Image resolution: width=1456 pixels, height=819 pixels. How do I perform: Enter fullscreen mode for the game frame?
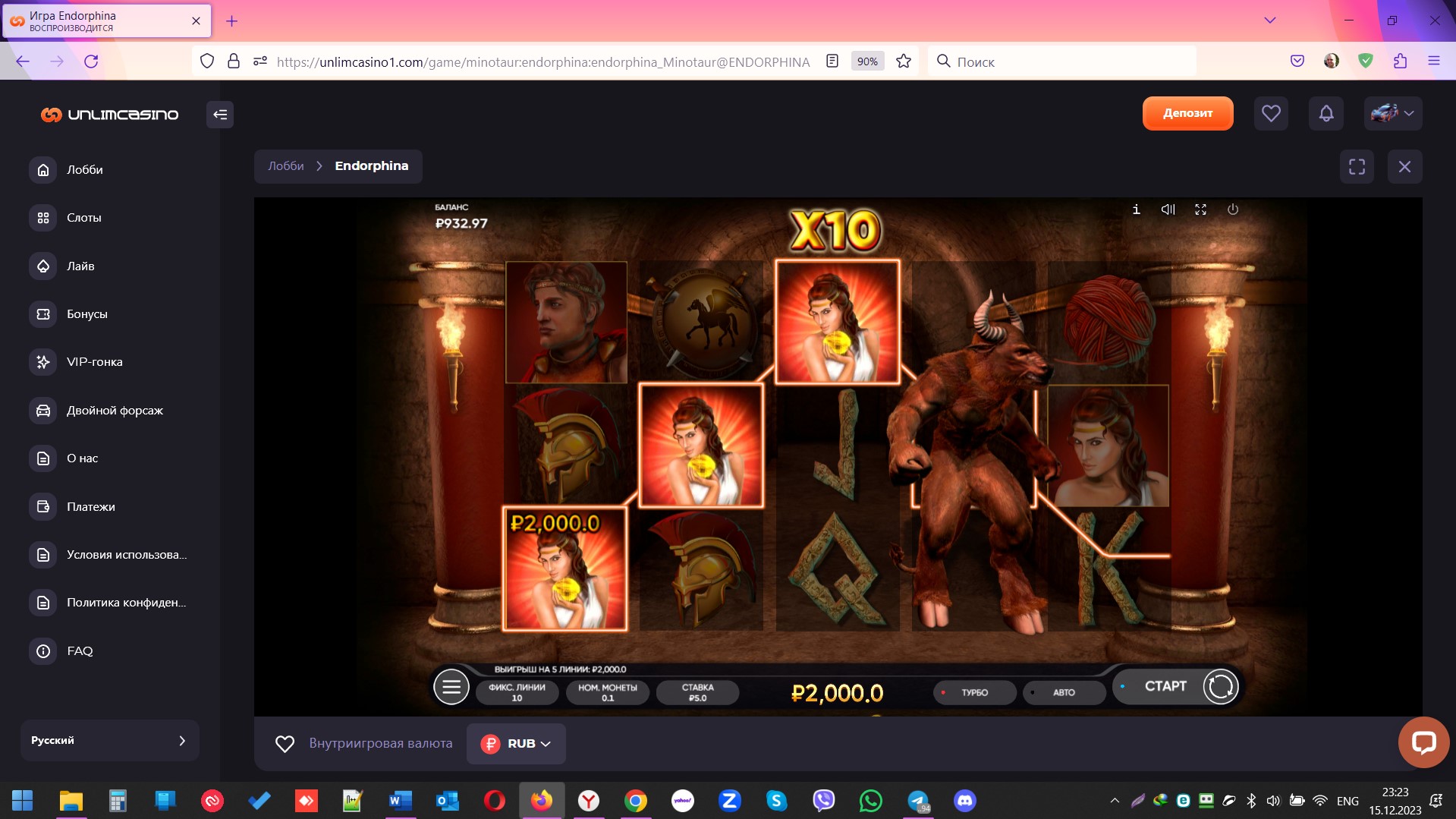coord(1357,166)
